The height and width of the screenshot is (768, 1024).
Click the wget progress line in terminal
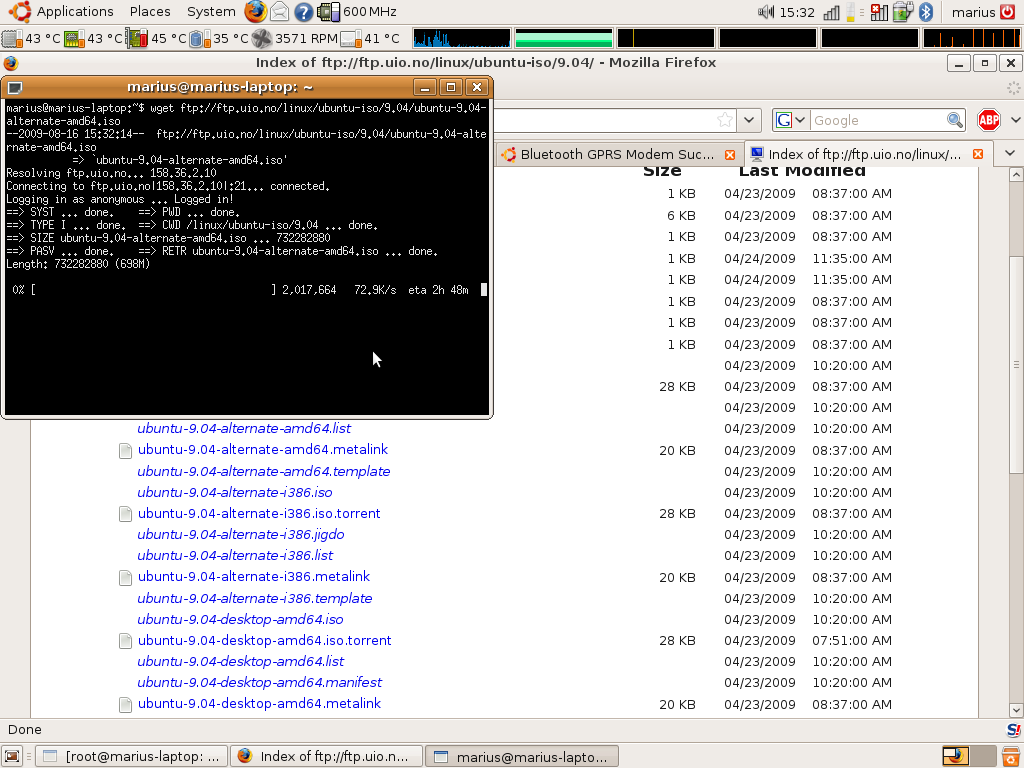click(x=247, y=290)
